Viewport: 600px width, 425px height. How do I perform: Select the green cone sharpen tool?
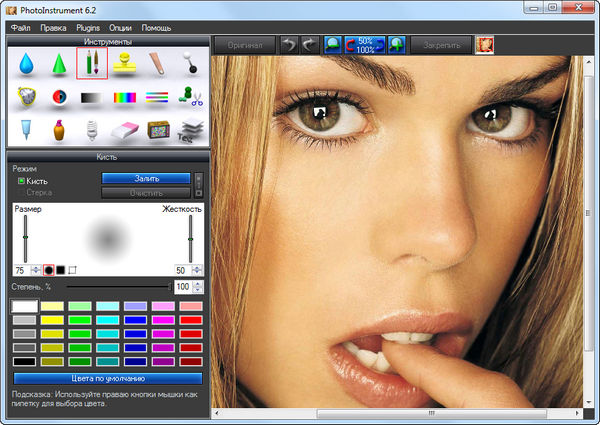pyautogui.click(x=59, y=65)
